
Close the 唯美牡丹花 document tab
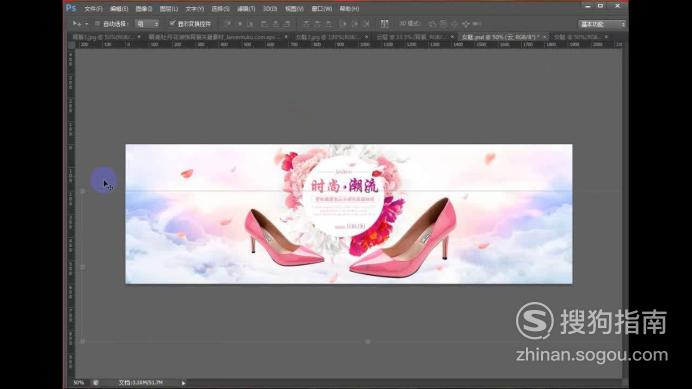tap(286, 37)
